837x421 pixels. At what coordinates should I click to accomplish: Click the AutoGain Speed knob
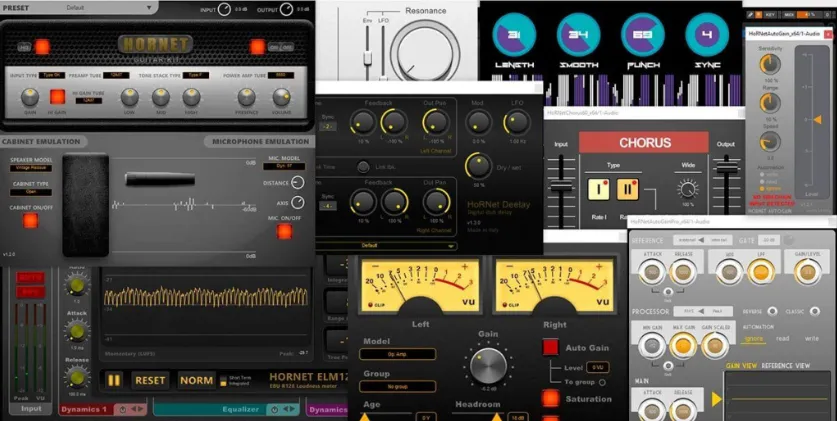[770, 142]
